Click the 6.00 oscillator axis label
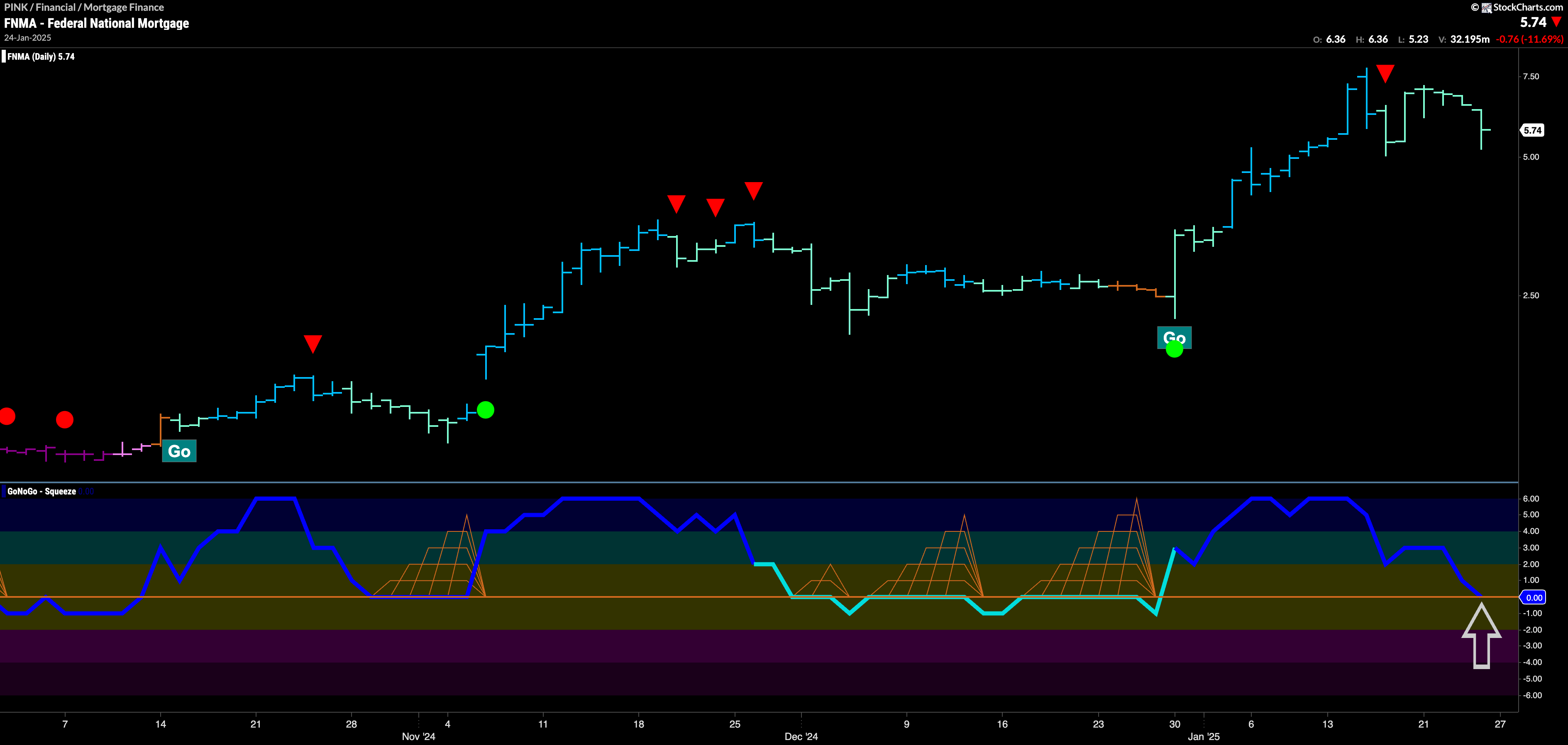 [1530, 499]
